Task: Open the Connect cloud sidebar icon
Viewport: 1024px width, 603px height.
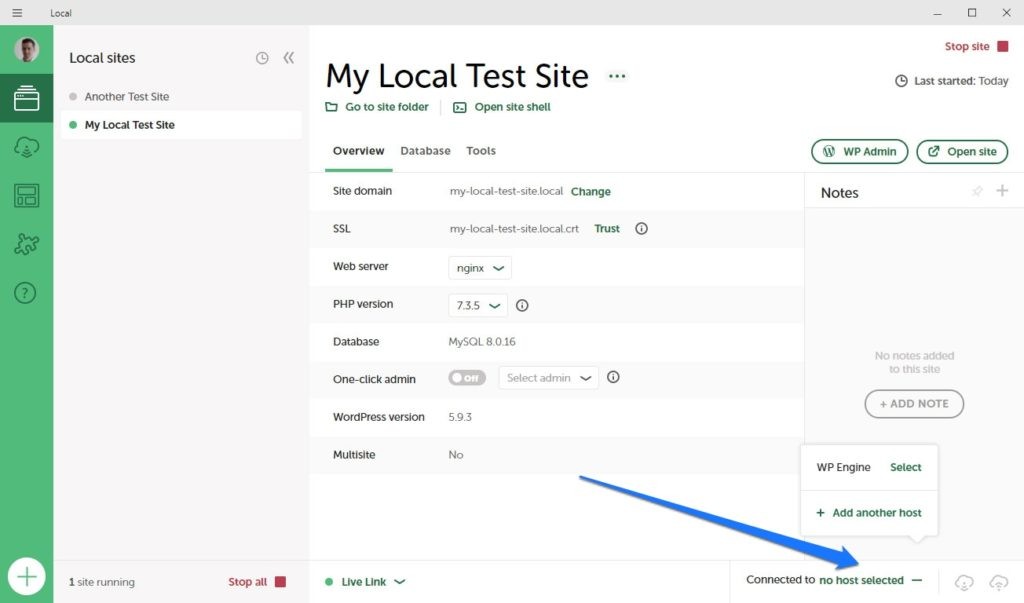Action: pyautogui.click(x=26, y=147)
